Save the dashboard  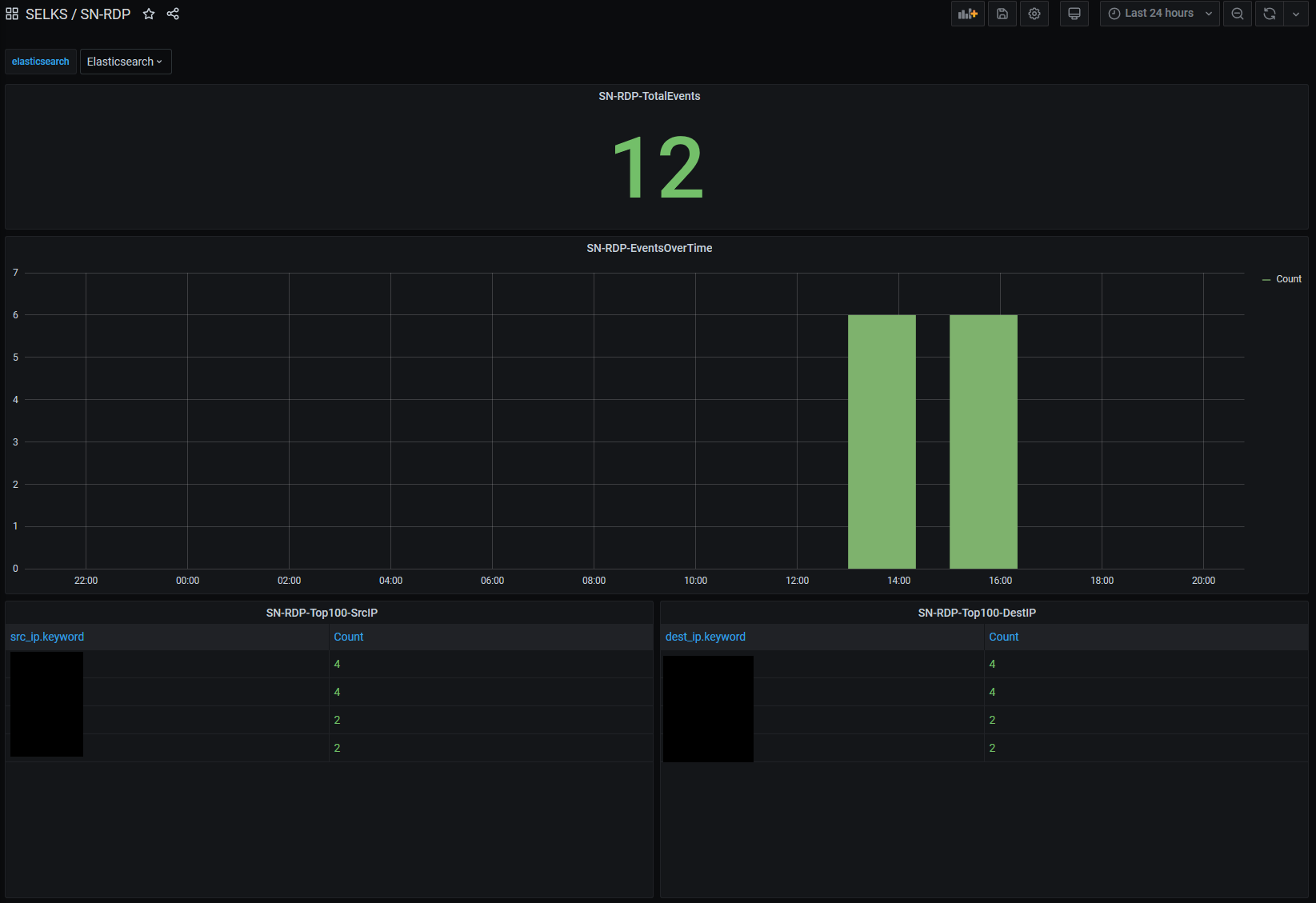click(1002, 14)
